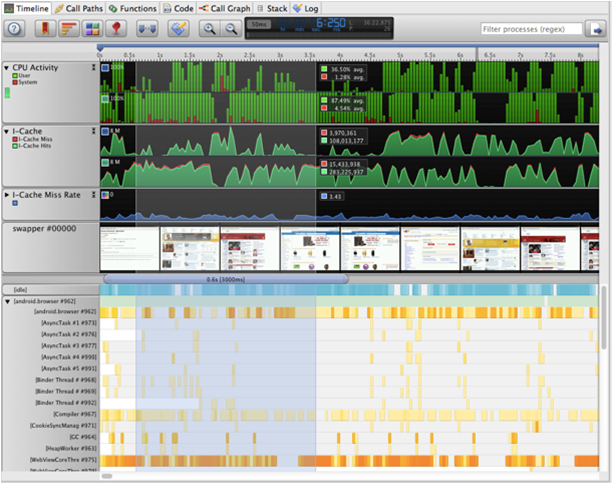Click the I-Cache chart drag handle
This screenshot has height=484, width=613.
93,131
